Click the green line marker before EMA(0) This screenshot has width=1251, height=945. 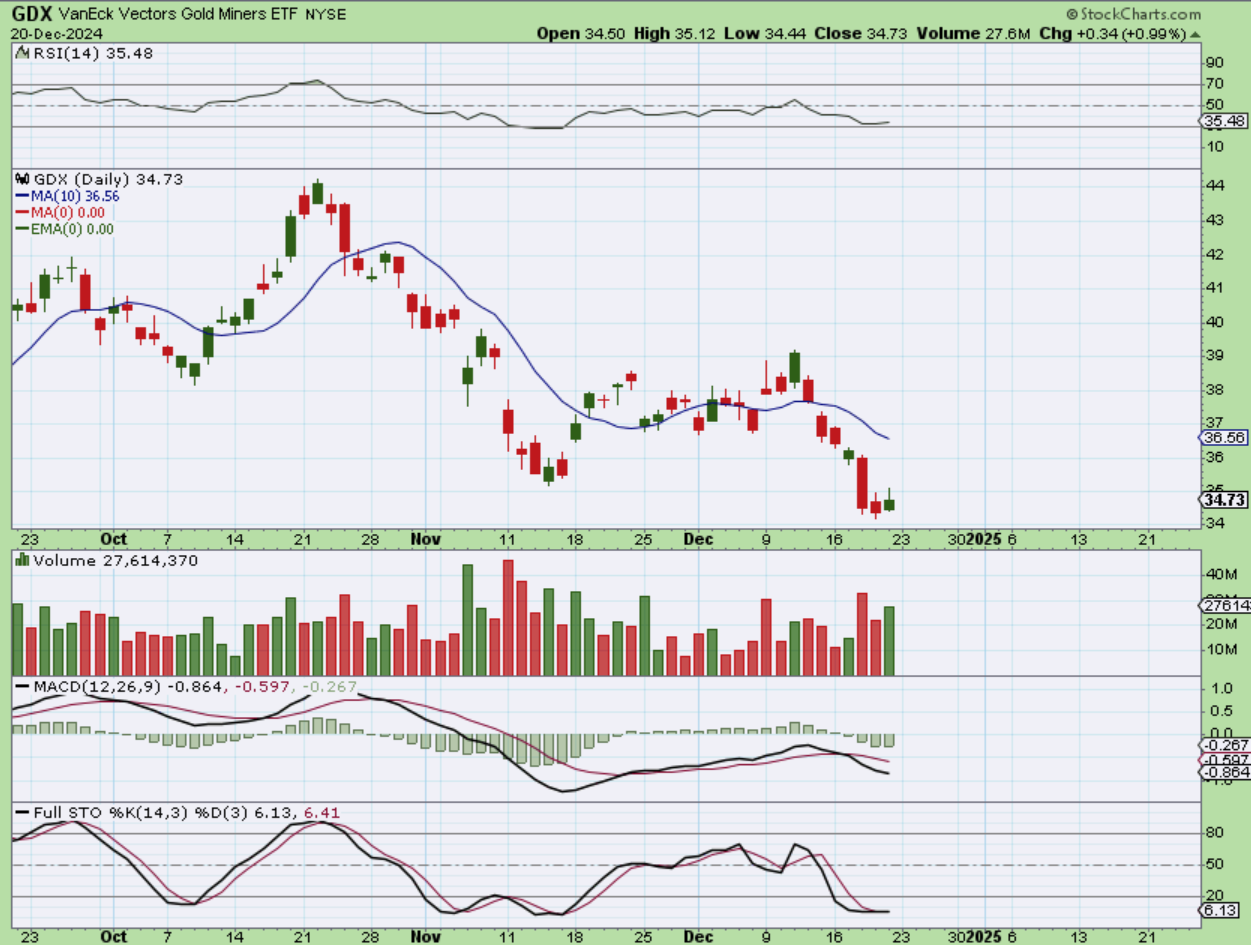pyautogui.click(x=20, y=229)
